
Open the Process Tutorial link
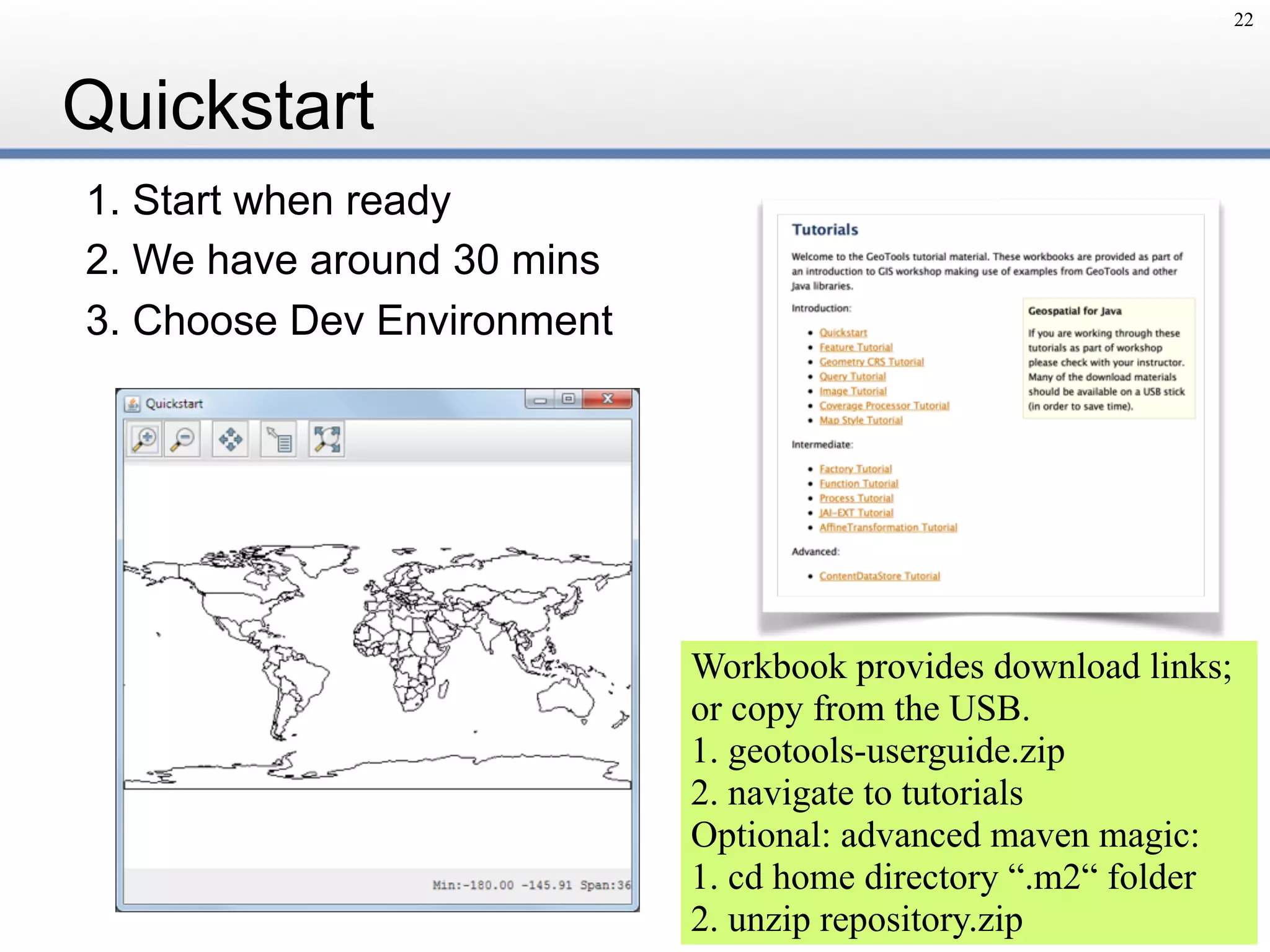(x=856, y=498)
